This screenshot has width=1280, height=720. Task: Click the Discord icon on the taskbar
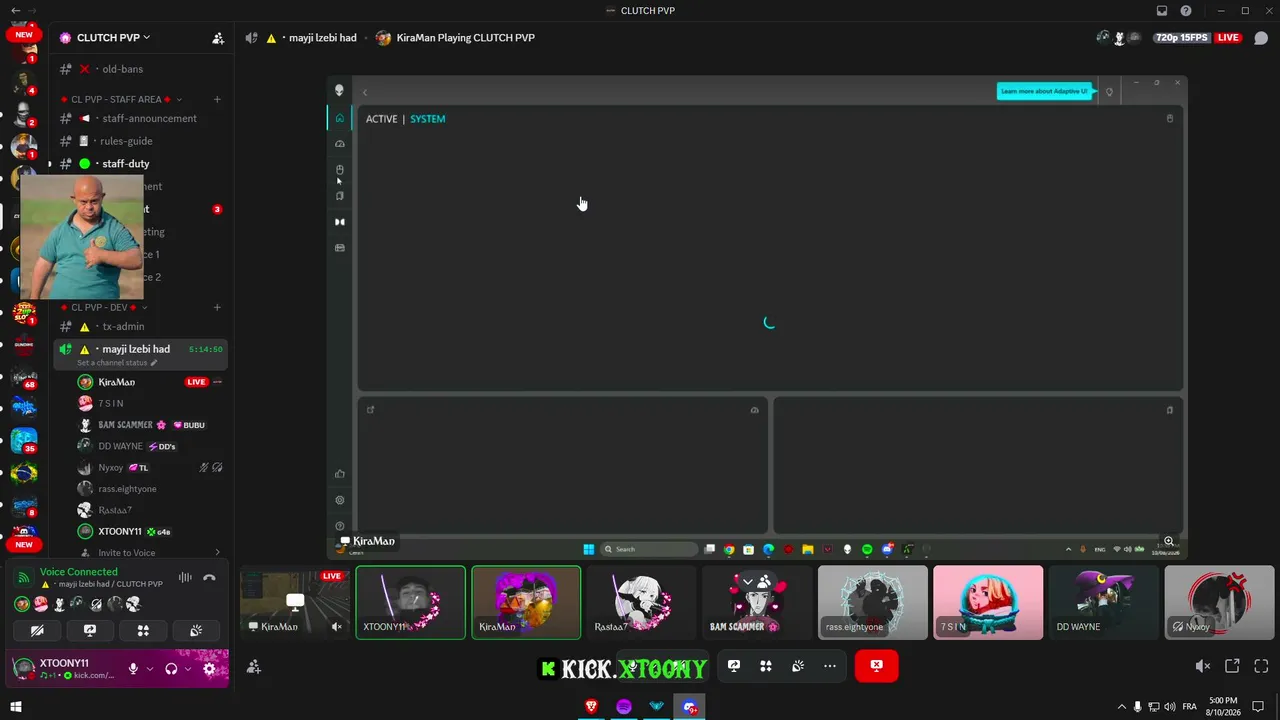tap(689, 707)
